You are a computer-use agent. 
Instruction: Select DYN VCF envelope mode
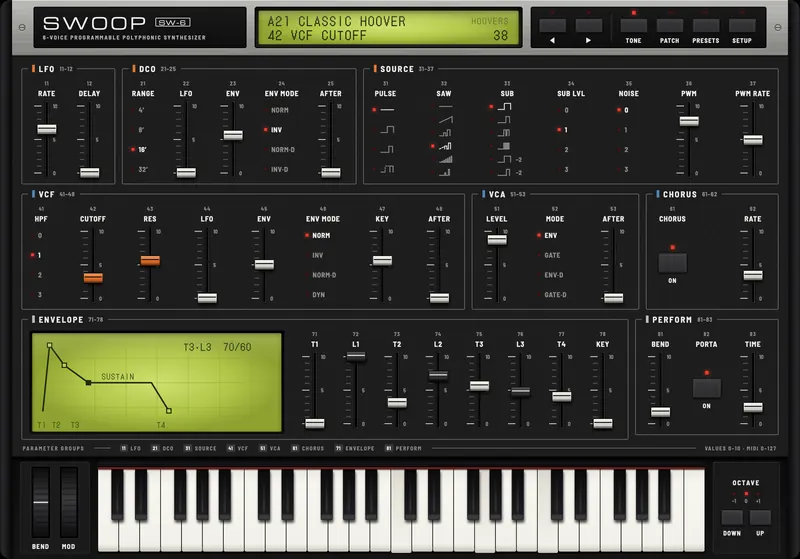point(318,295)
